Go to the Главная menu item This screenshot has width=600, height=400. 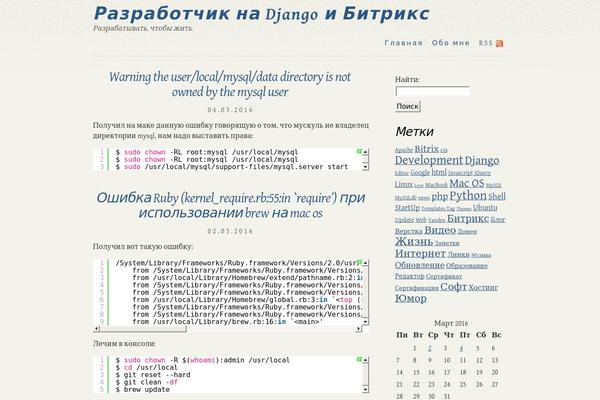403,43
